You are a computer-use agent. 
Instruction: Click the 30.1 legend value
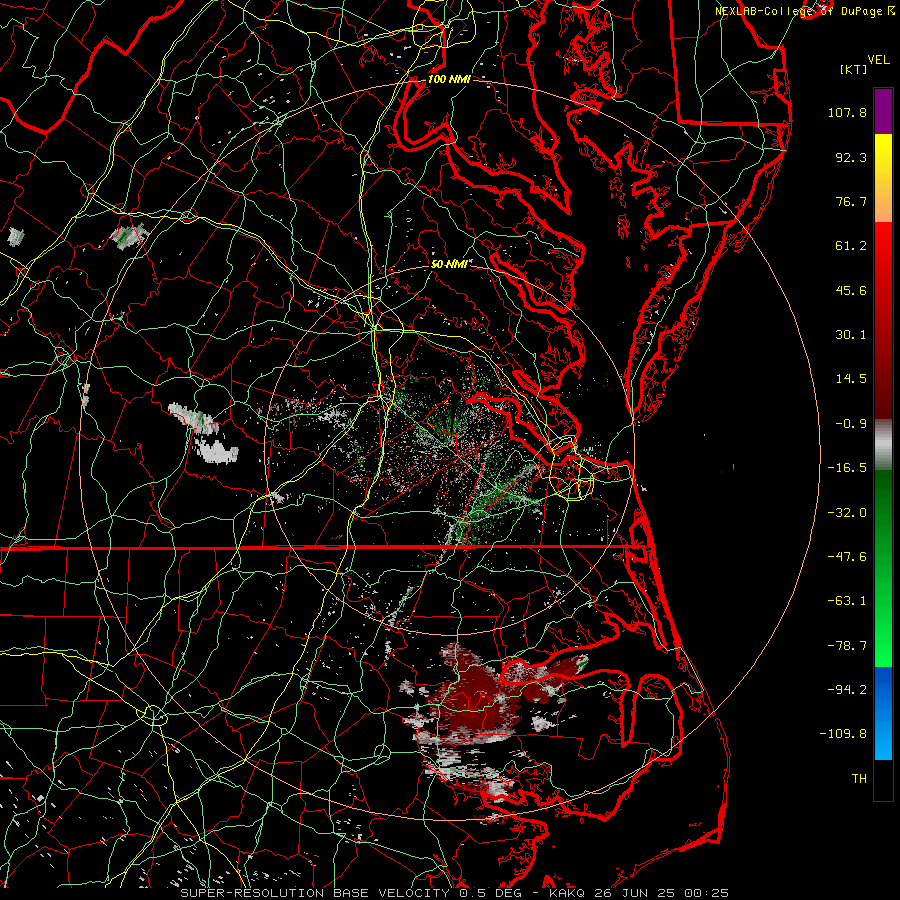click(851, 335)
